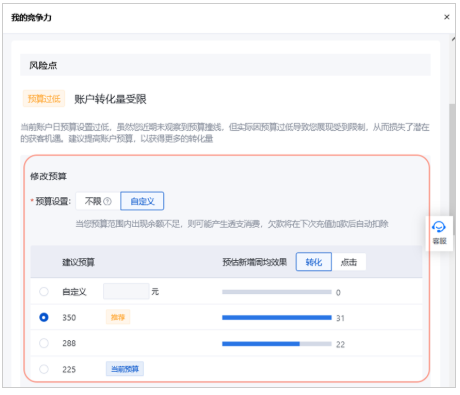Click the help icon next to 不限
This screenshot has width=460, height=395.
coord(107,201)
